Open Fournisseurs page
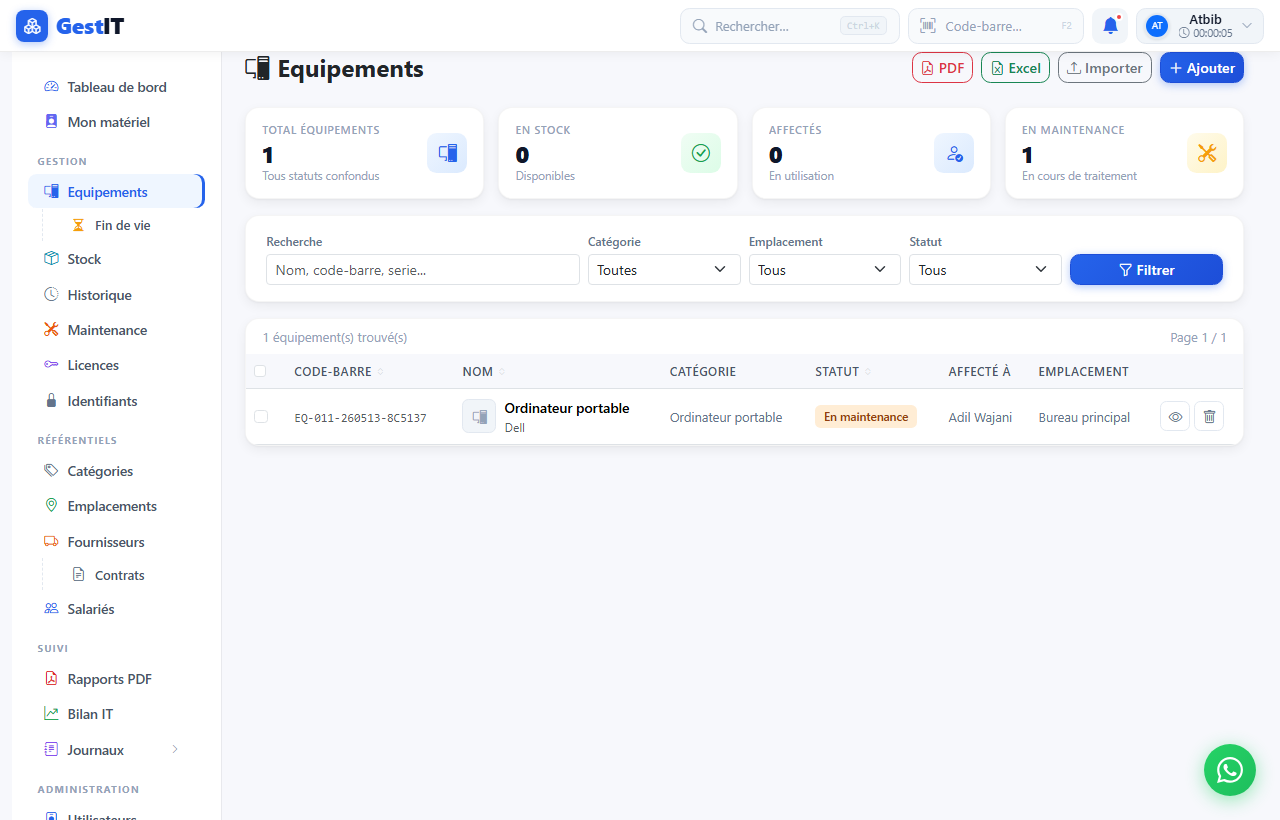 click(x=116, y=542)
